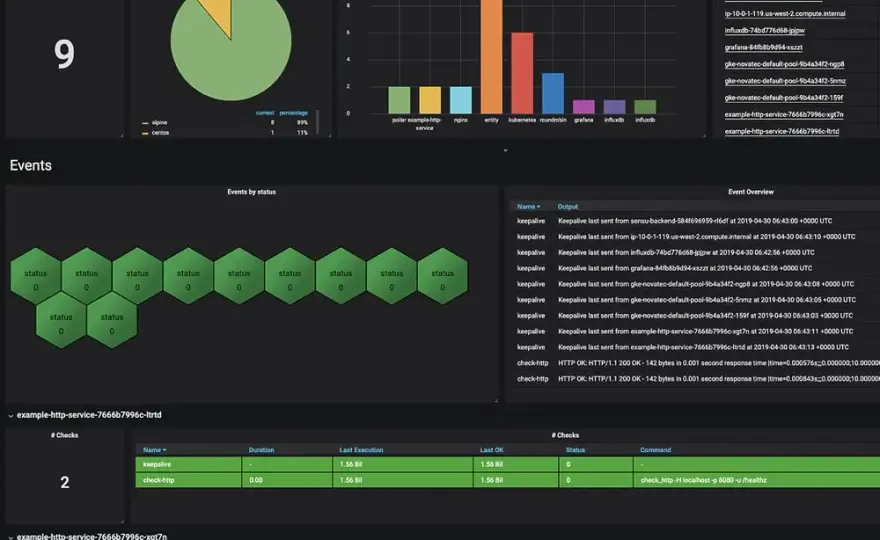Select the keepalive row from grafana-84fb8b9d94-xszzt
Screen dimensions: 880x540
[x=696, y=268]
